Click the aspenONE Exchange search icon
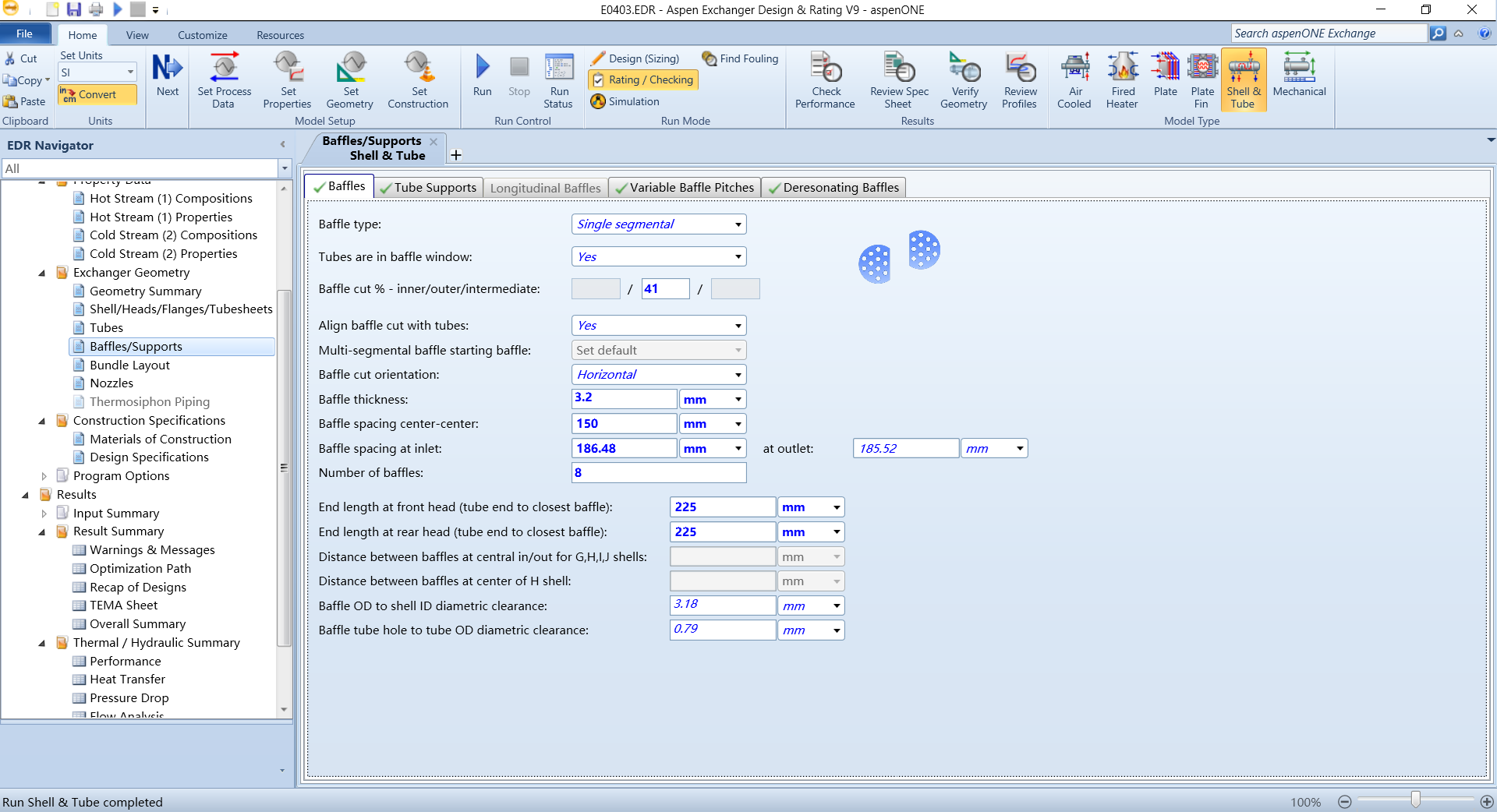This screenshot has height=812, width=1497. click(x=1438, y=34)
